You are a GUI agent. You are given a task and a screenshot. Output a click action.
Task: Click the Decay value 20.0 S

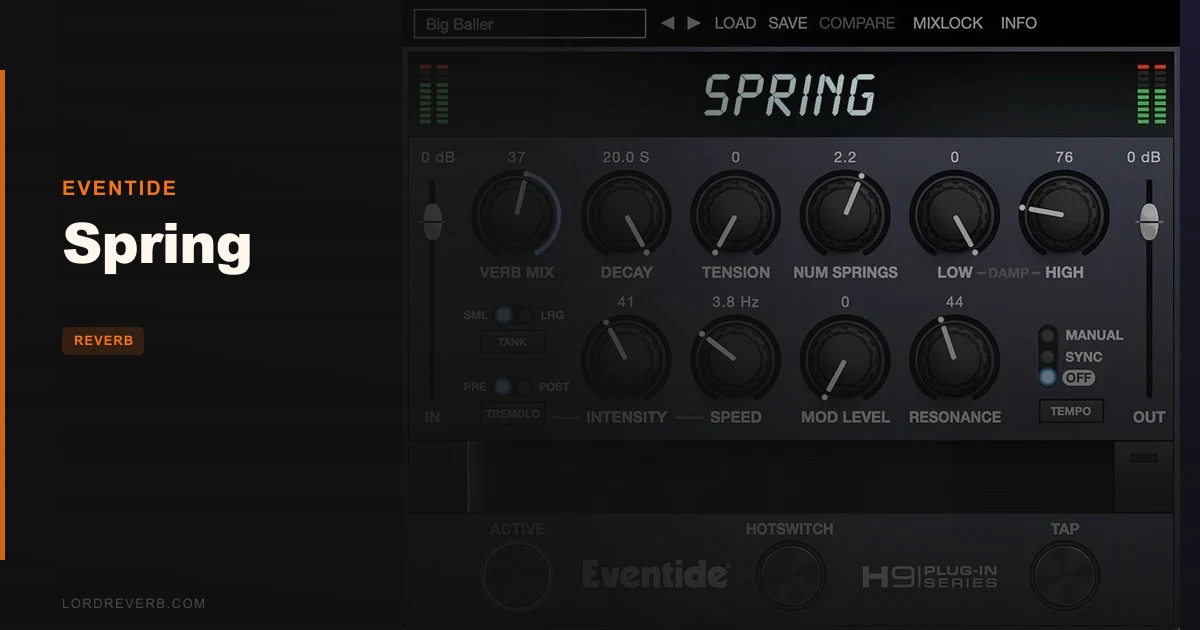coord(626,157)
